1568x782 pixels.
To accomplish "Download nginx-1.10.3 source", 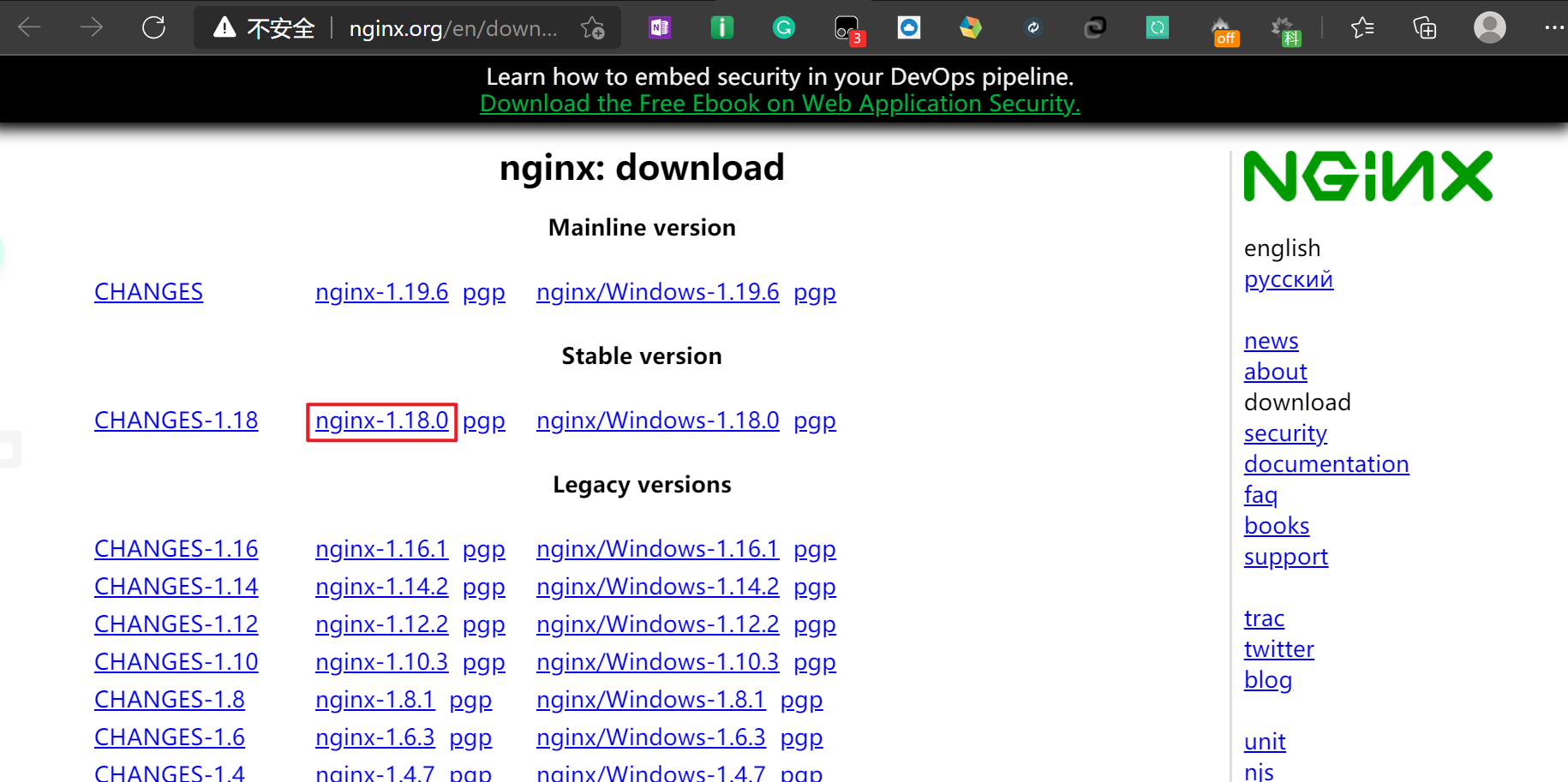I will (382, 662).
